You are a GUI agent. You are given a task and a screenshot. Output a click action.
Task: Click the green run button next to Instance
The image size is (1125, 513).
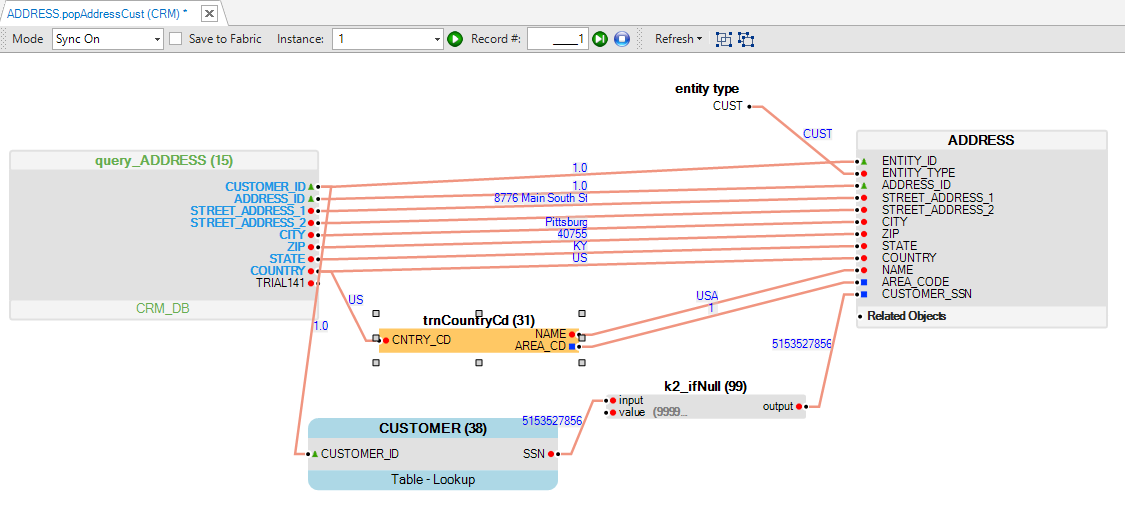(455, 39)
